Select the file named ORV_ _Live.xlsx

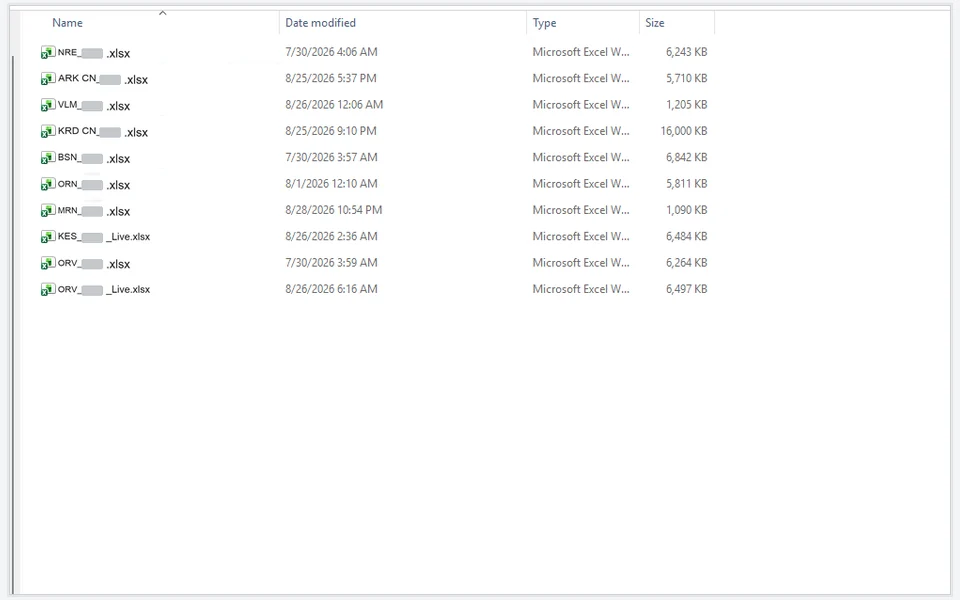pos(103,290)
